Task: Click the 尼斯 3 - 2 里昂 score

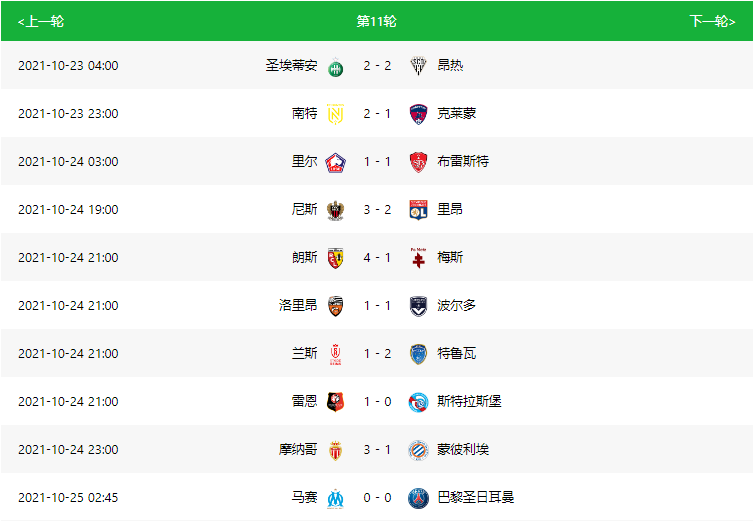Action: click(x=377, y=210)
